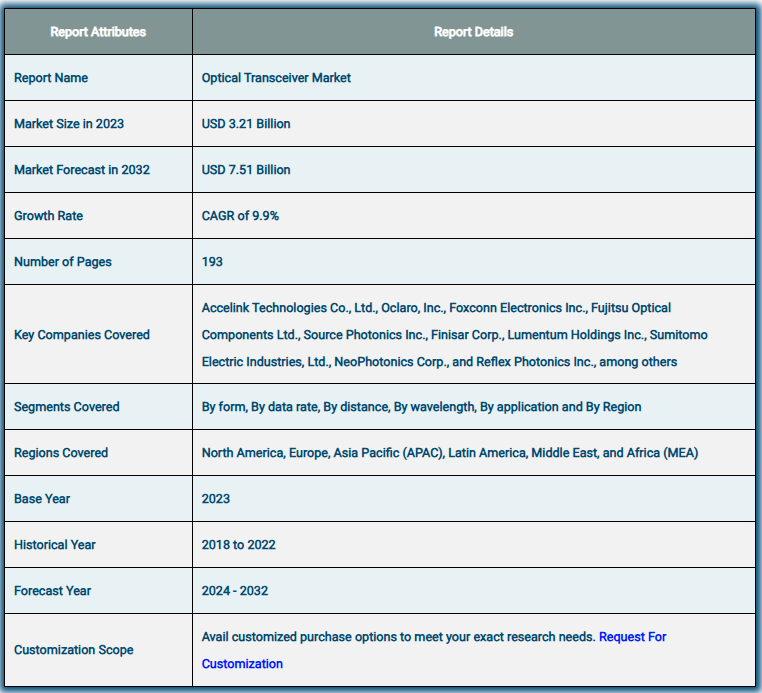Viewport: 762px width, 693px height.
Task: Click the 'Growth Rate' label
Action: [49, 216]
